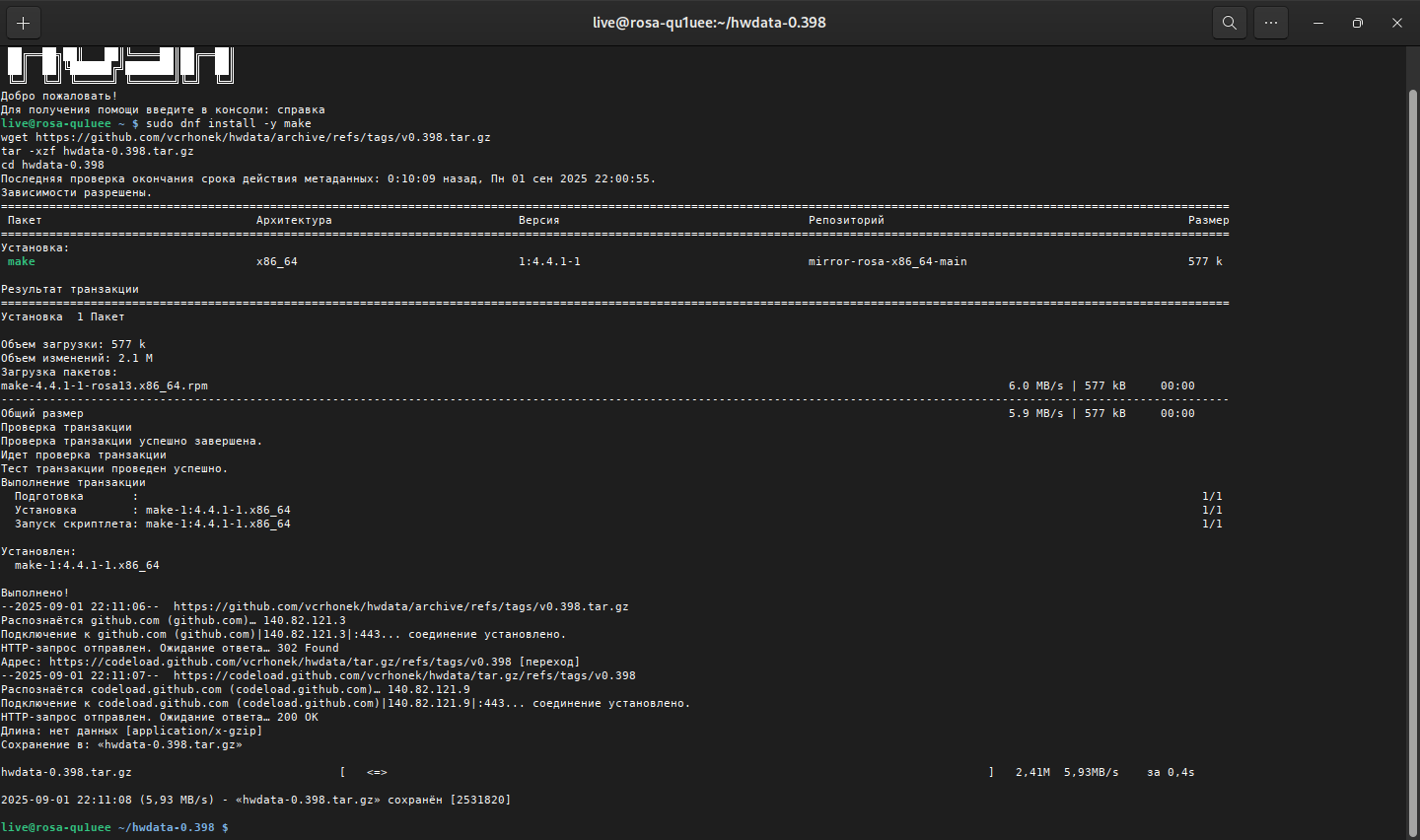Click the github.com archive URL at 22:11:06
The width and height of the screenshot is (1420, 840).
pos(400,606)
